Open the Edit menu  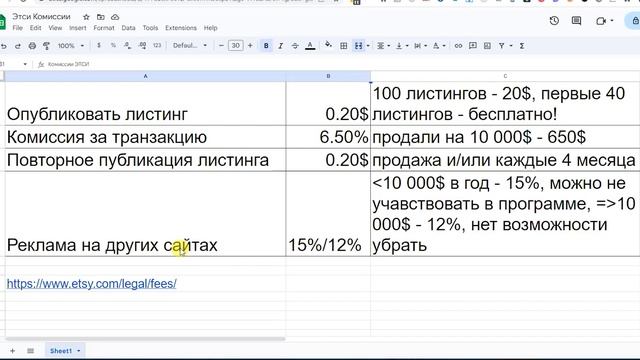(x=36, y=28)
